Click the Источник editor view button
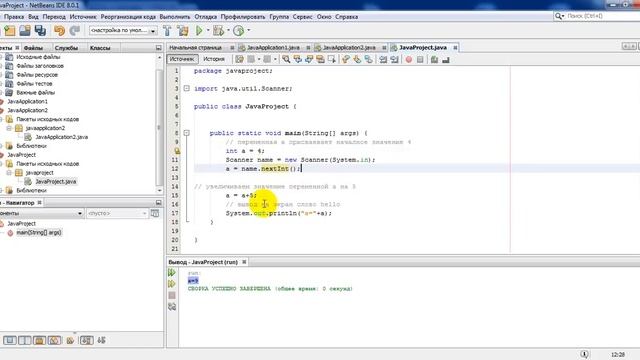 [x=182, y=59]
